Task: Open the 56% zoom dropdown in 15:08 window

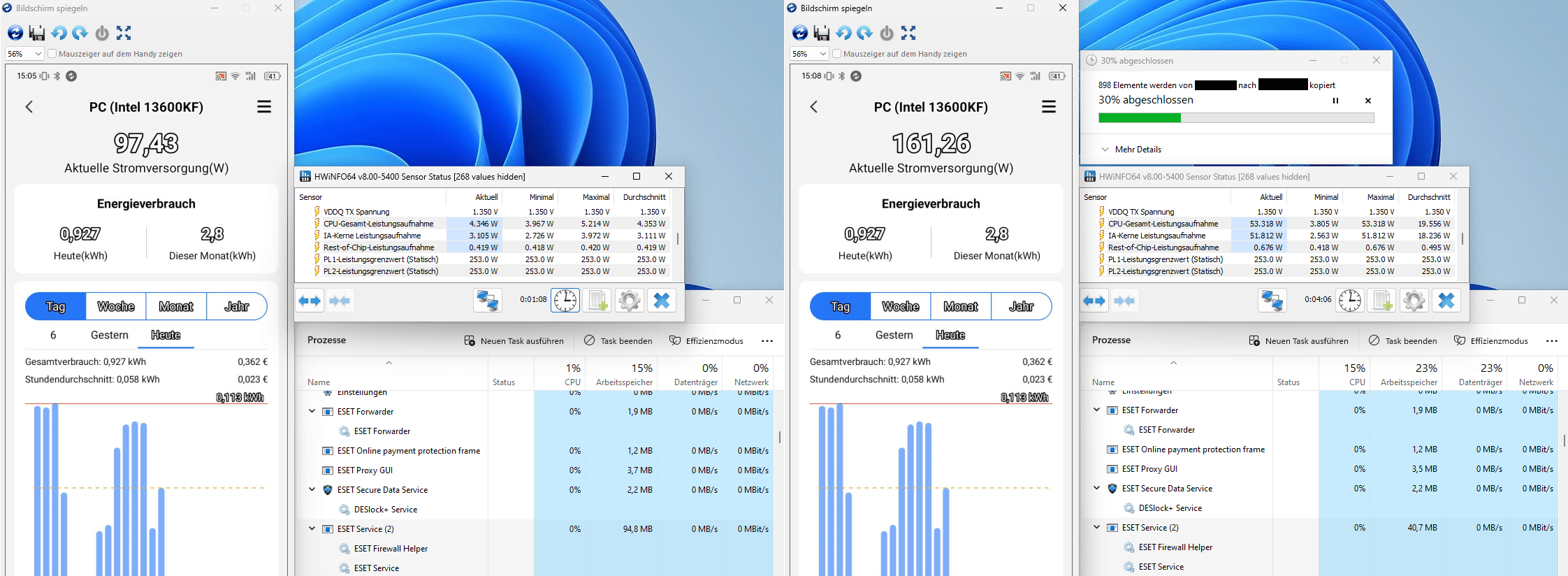Action: click(810, 54)
